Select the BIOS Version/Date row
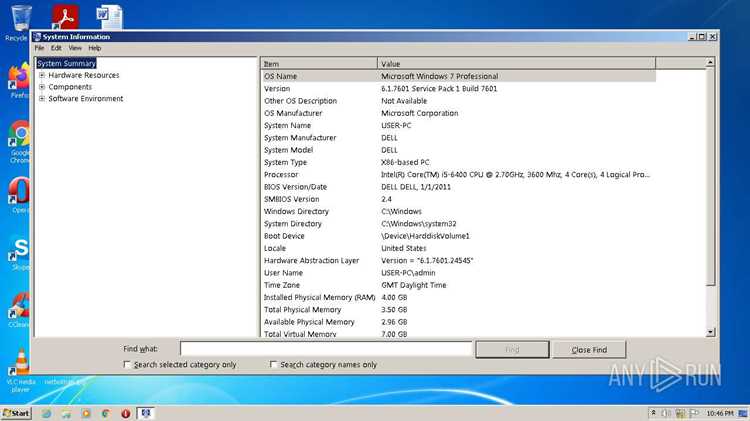Viewport: 750px width, 421px height. (x=458, y=187)
